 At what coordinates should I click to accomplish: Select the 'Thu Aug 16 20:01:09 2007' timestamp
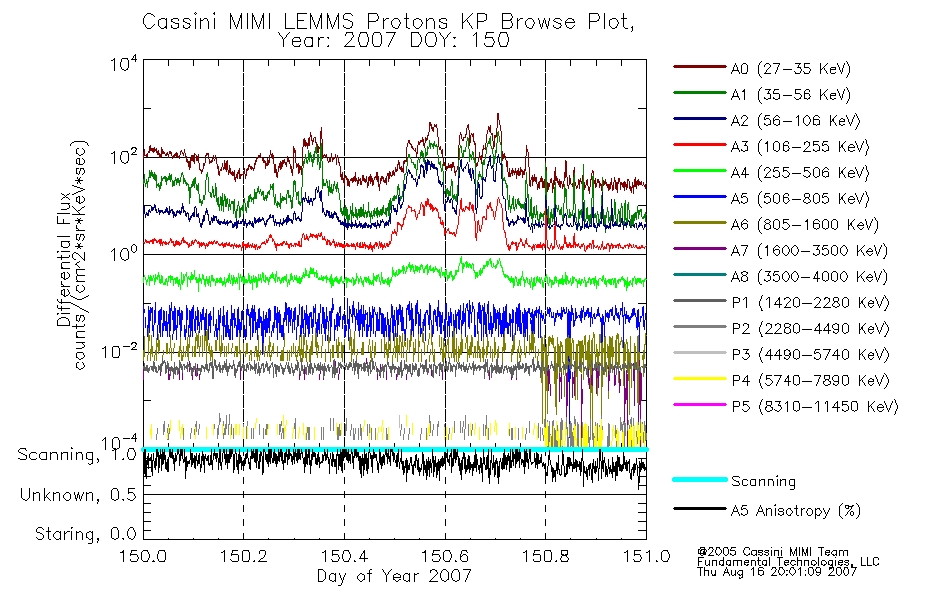(777, 572)
